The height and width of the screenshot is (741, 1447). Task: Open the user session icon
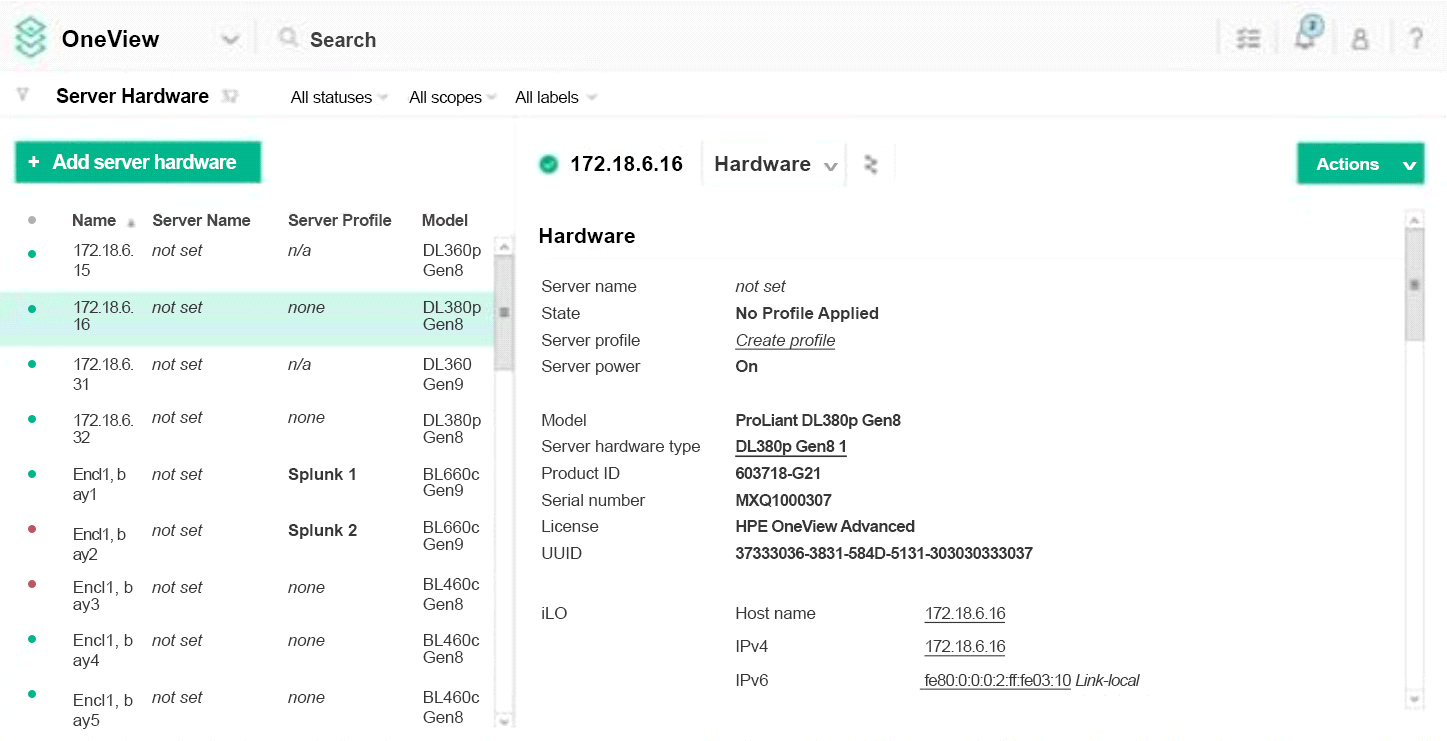click(1360, 39)
